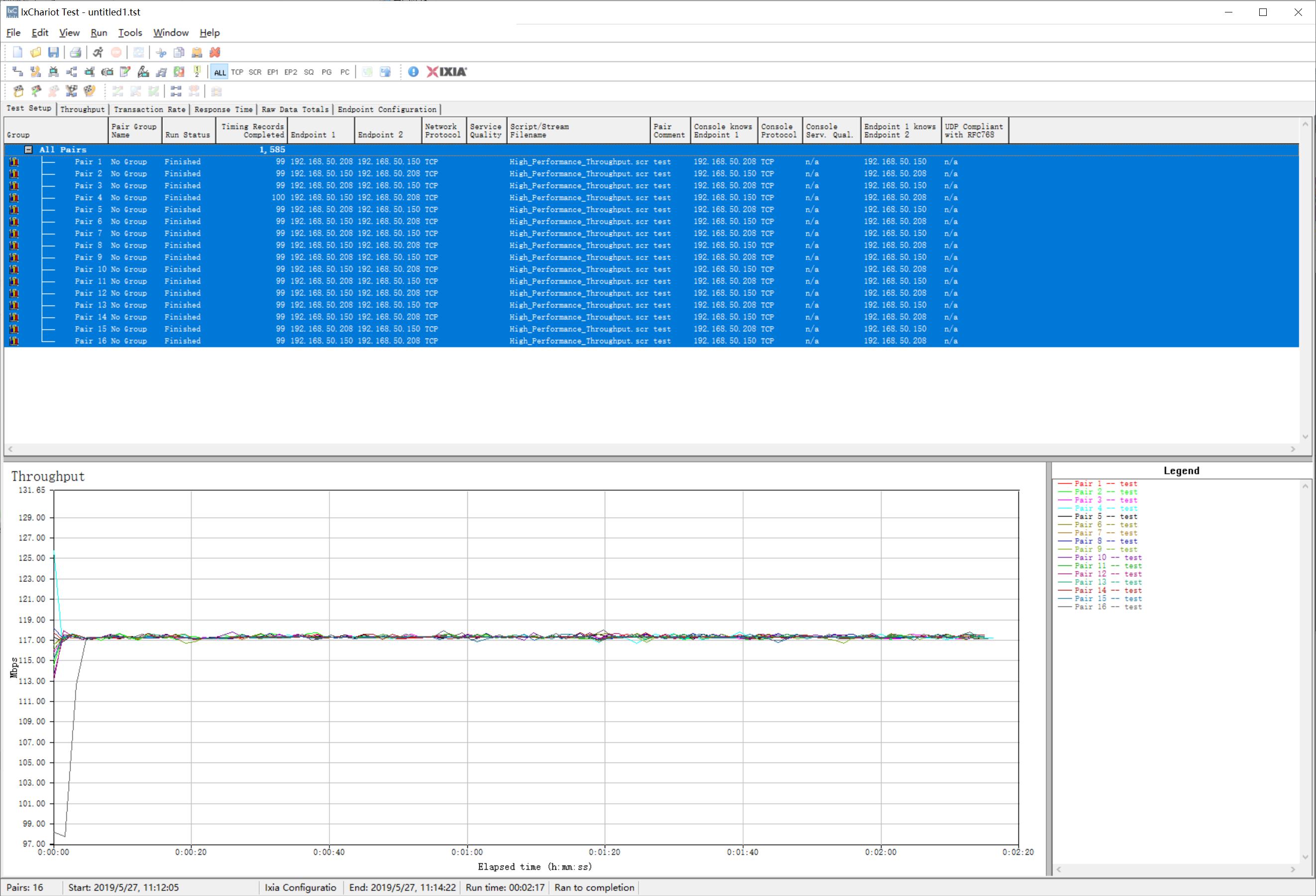The height and width of the screenshot is (896, 1316).
Task: Click the Print icon in toolbar
Action: tap(75, 53)
